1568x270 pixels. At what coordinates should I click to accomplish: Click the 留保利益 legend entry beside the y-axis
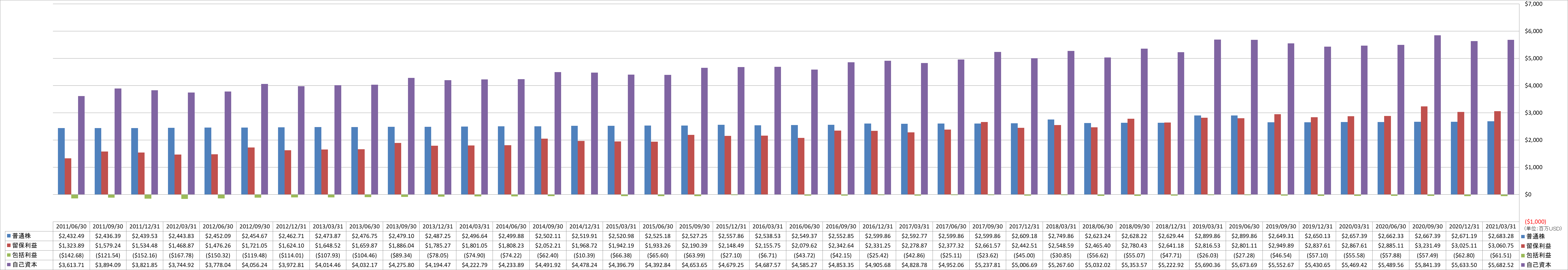tap(1536, 246)
